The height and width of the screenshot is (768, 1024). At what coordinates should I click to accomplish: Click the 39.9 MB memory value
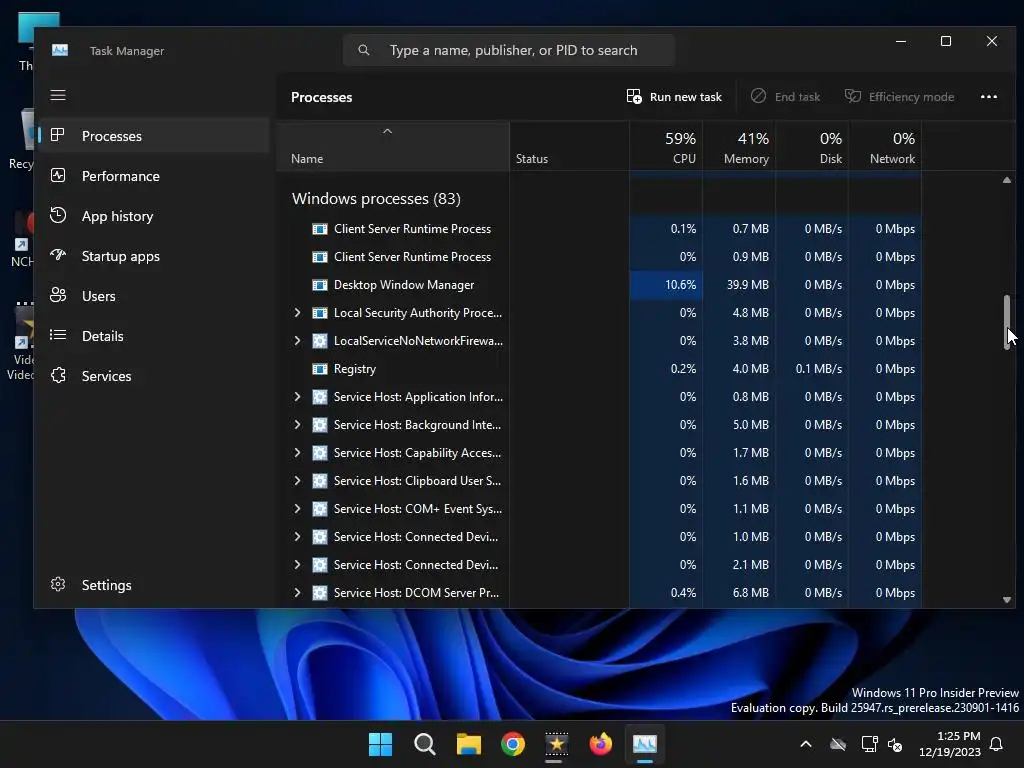point(748,285)
